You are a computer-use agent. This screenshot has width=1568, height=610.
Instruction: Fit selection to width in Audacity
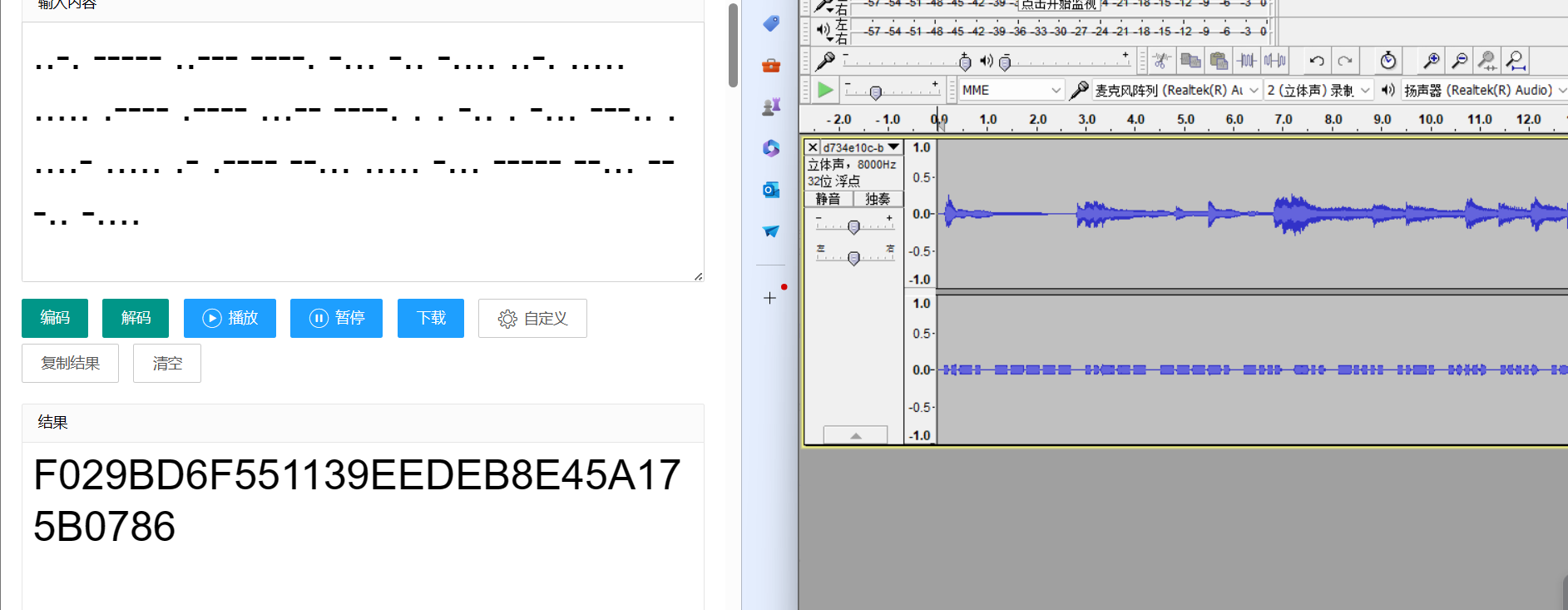tap(1487, 61)
